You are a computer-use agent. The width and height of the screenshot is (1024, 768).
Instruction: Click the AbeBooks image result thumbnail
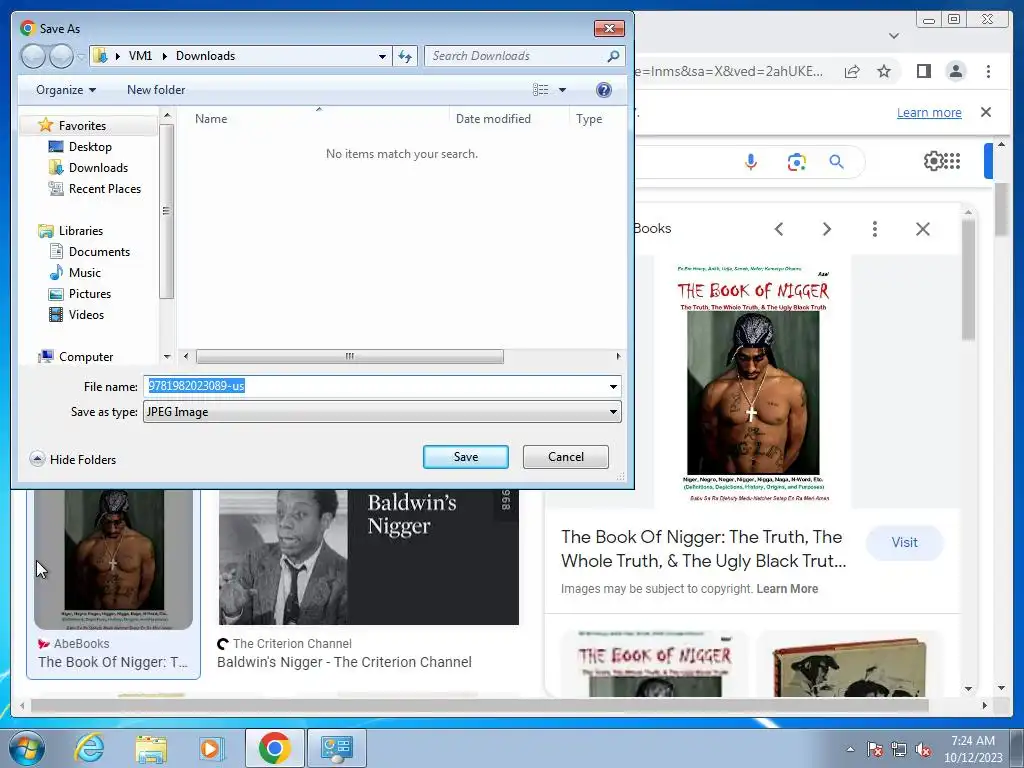(x=113, y=558)
